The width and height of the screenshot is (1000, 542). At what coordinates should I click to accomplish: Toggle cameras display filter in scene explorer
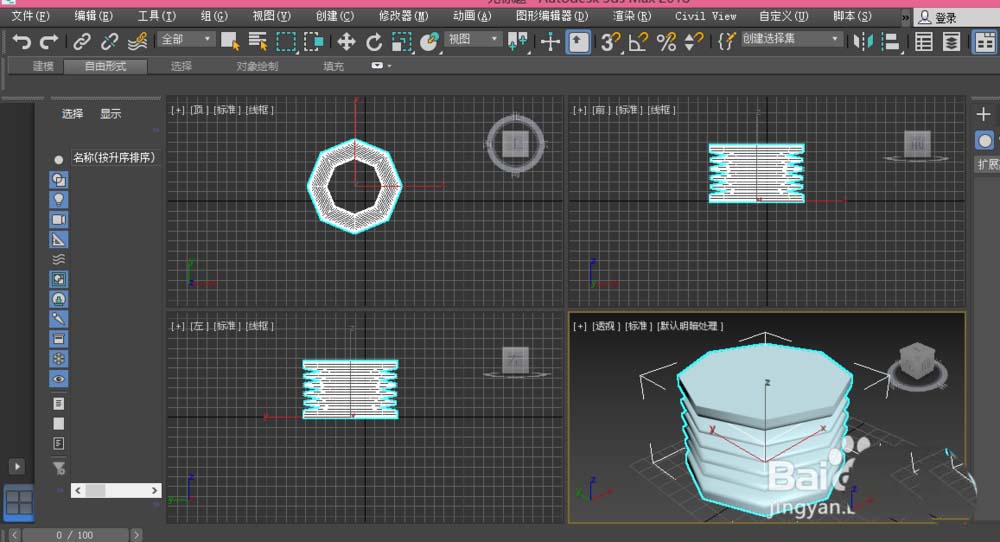click(x=59, y=219)
